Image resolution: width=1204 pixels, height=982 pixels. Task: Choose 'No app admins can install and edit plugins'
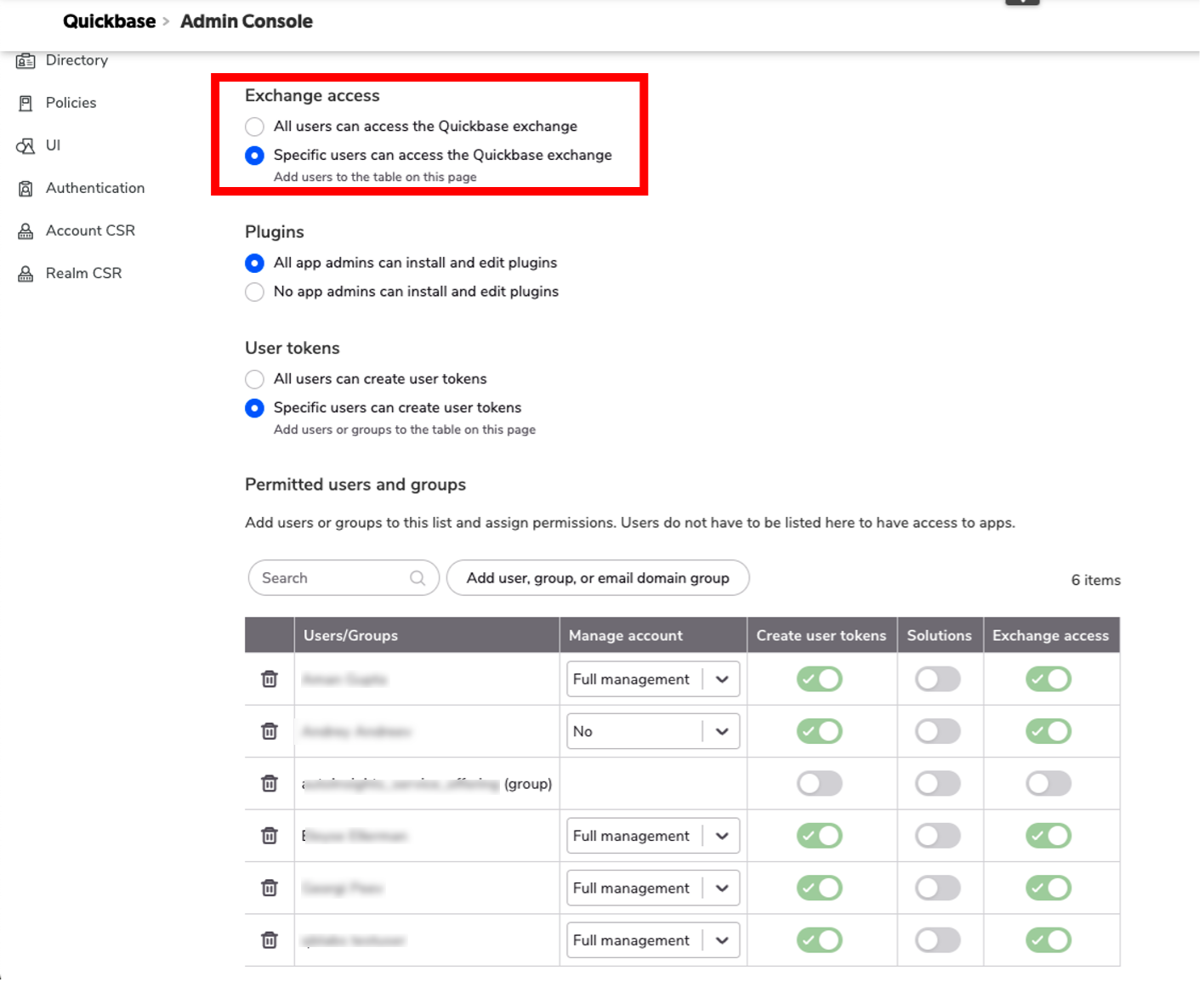pos(254,292)
